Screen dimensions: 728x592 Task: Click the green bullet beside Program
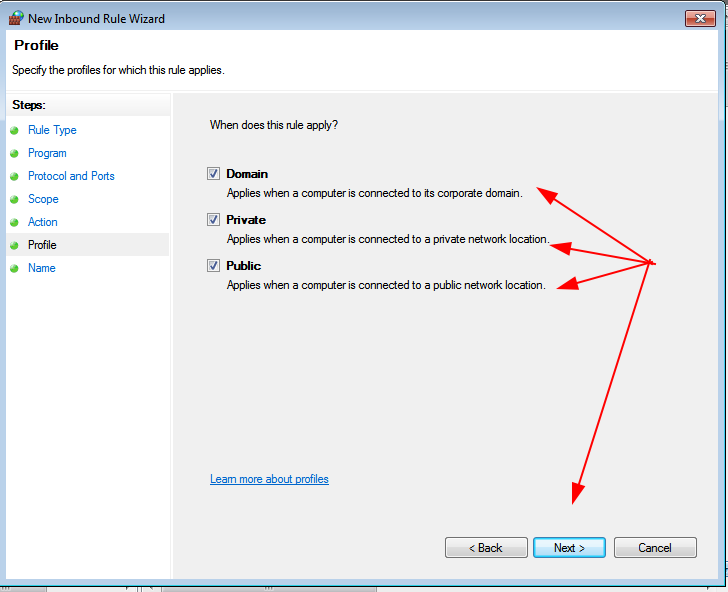(14, 154)
